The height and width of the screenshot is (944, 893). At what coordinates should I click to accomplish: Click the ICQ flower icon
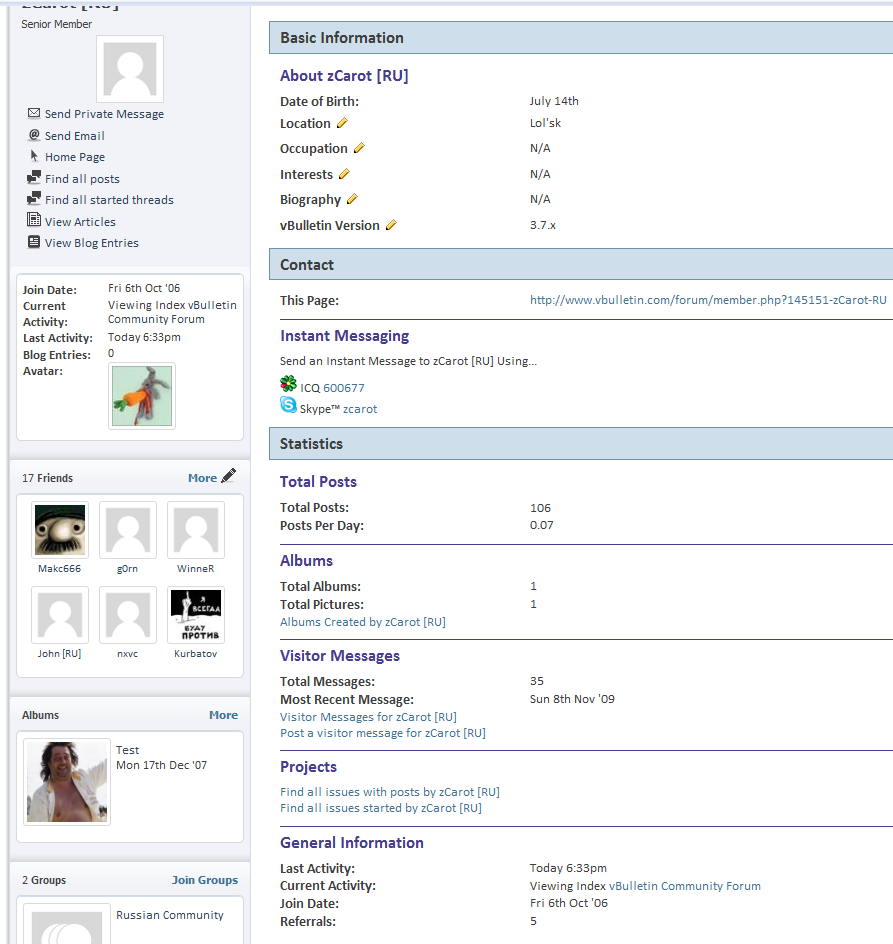pos(288,384)
